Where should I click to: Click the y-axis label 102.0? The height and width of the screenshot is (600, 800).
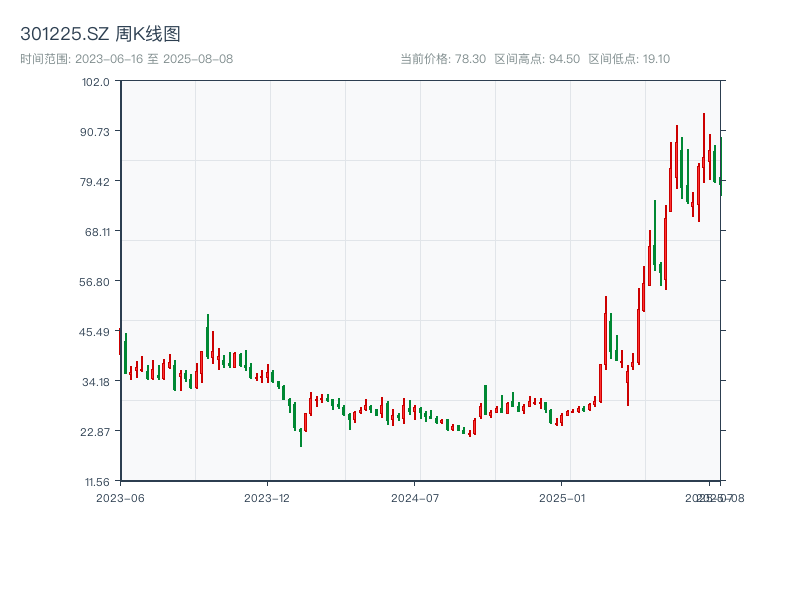(x=96, y=82)
